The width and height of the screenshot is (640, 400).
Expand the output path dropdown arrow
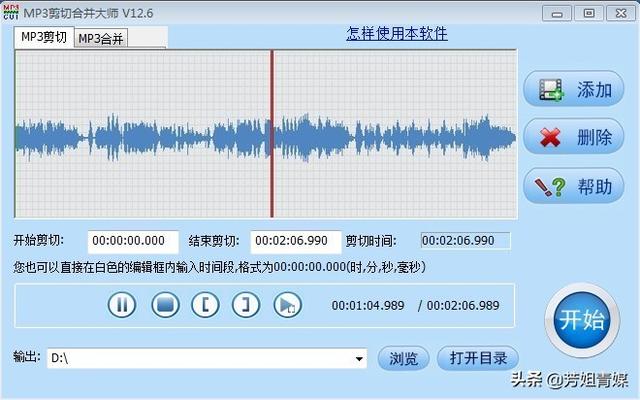[x=359, y=359]
